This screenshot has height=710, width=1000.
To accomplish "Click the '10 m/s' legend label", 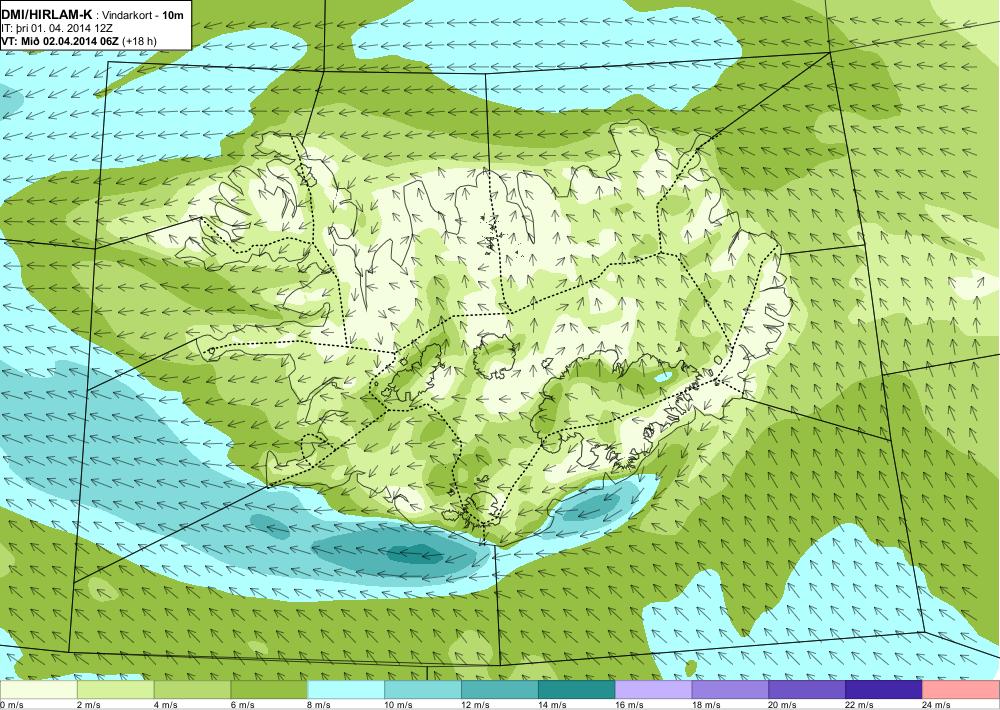I will click(x=399, y=705).
